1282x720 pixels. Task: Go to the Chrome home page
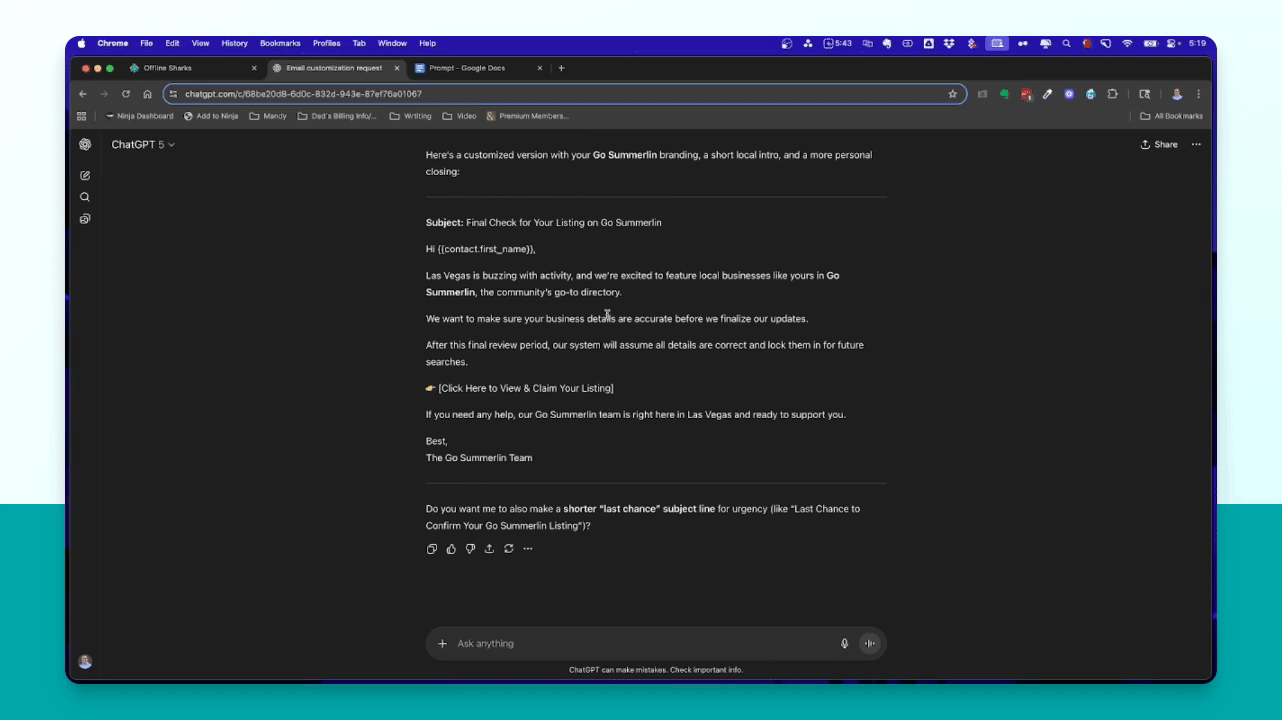(147, 94)
